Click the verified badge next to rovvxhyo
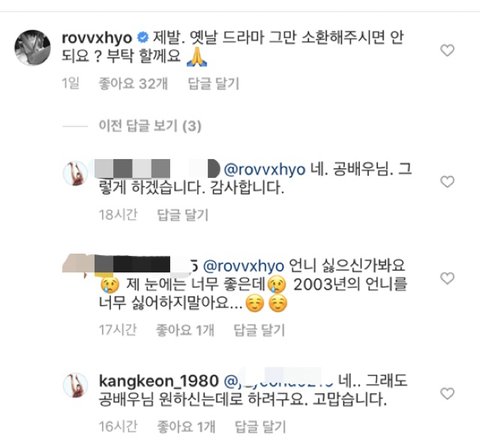 (143, 38)
